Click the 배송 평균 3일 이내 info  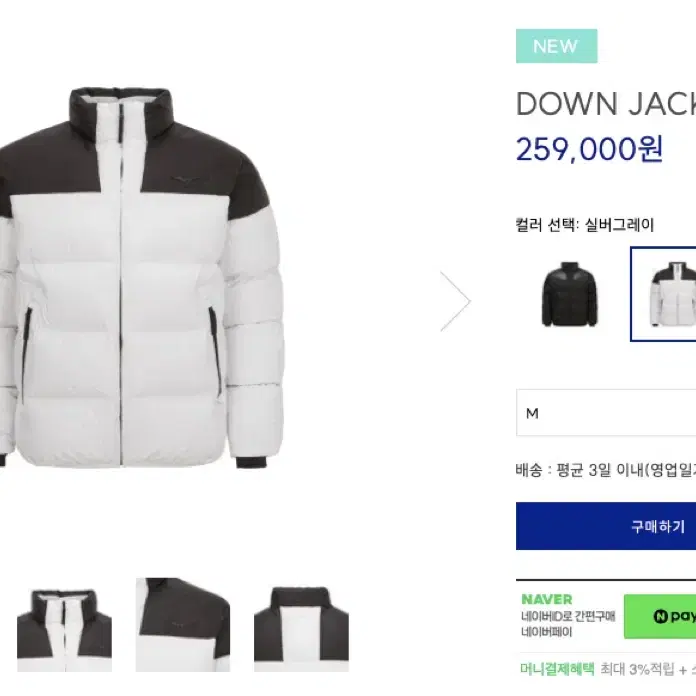pos(606,470)
